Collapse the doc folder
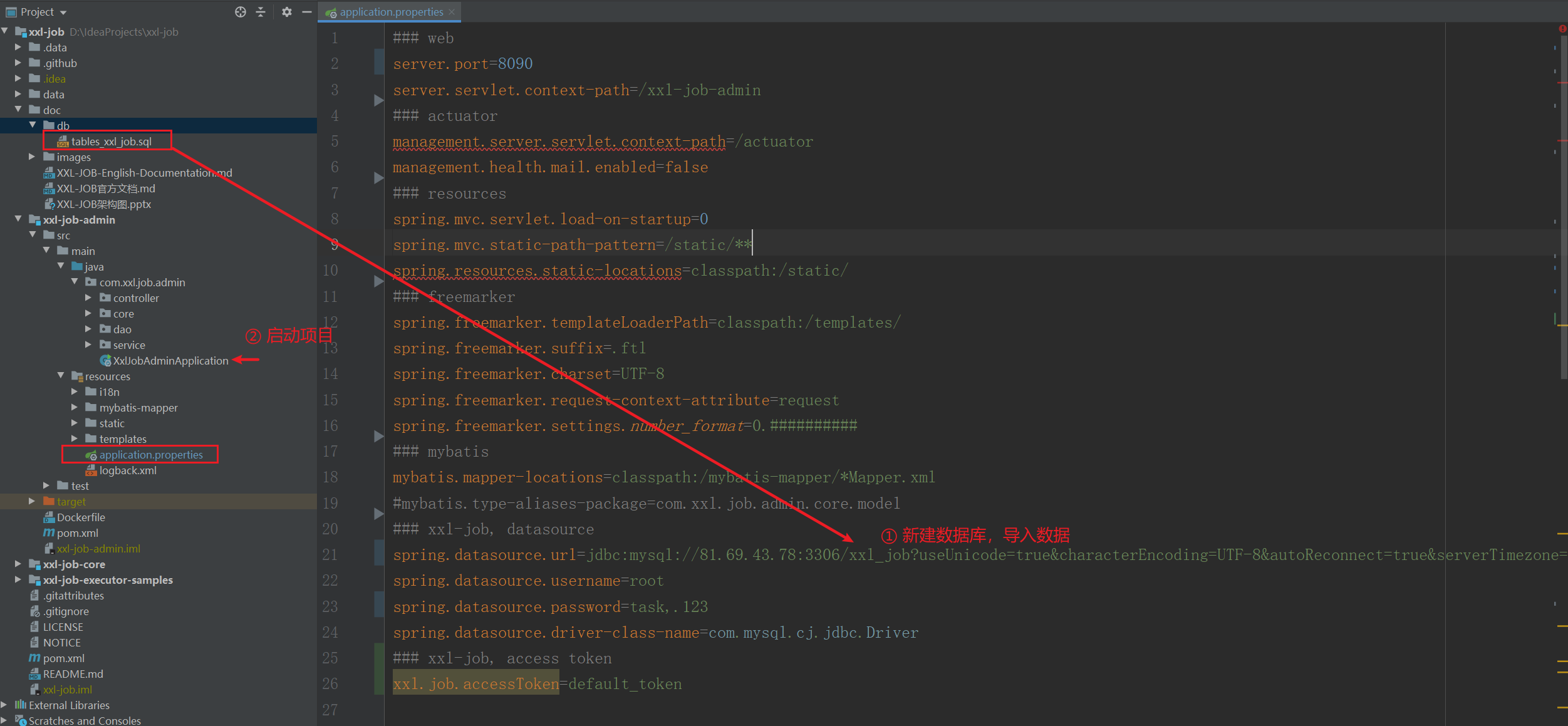1568x726 pixels. (18, 110)
